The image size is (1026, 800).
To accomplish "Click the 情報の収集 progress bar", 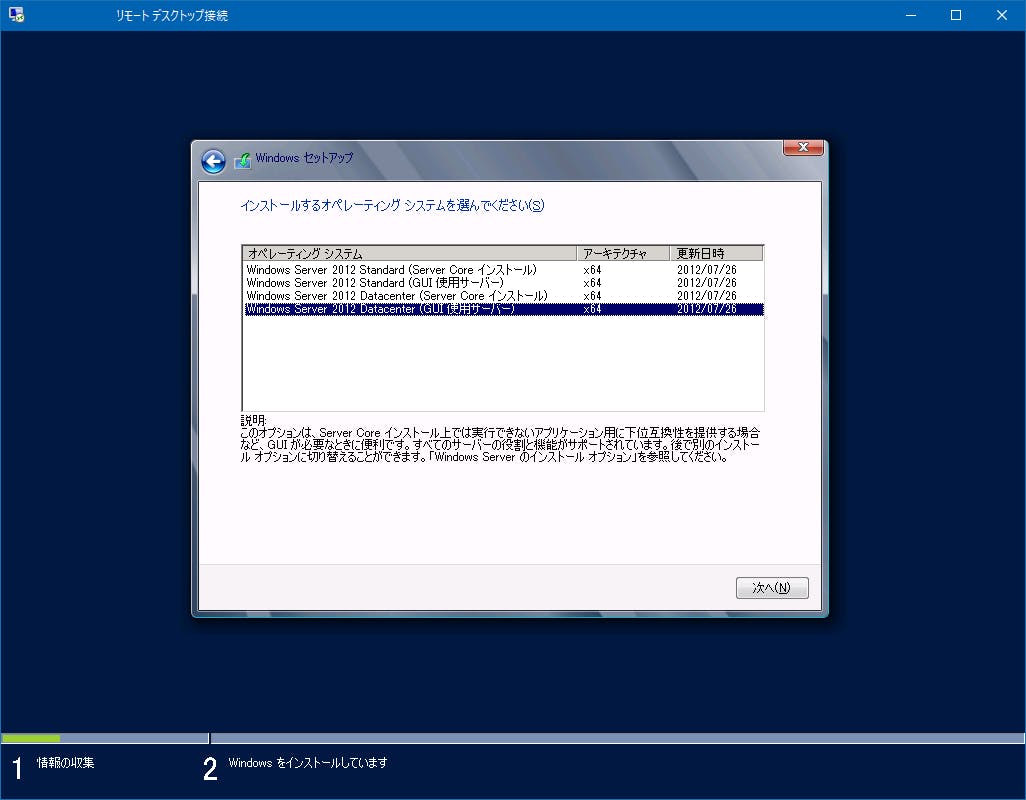I will click(105, 738).
